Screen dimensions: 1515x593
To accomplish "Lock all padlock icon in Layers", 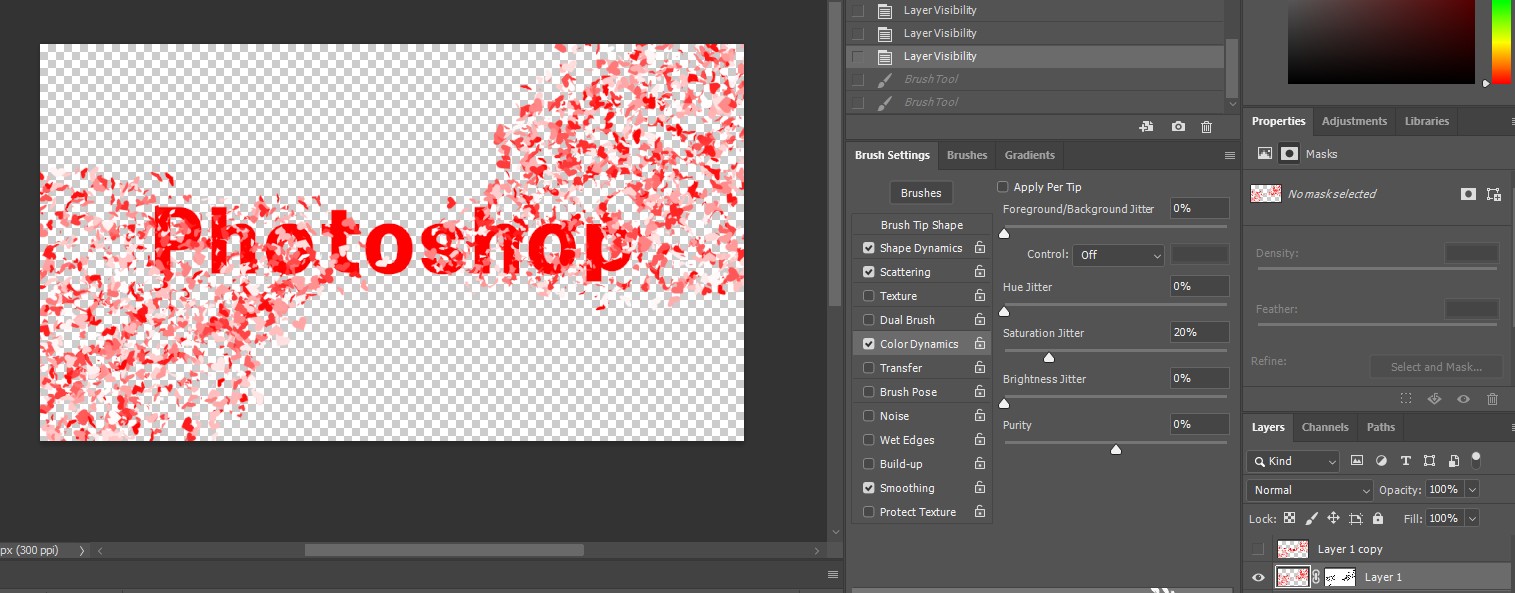I will [1378, 519].
